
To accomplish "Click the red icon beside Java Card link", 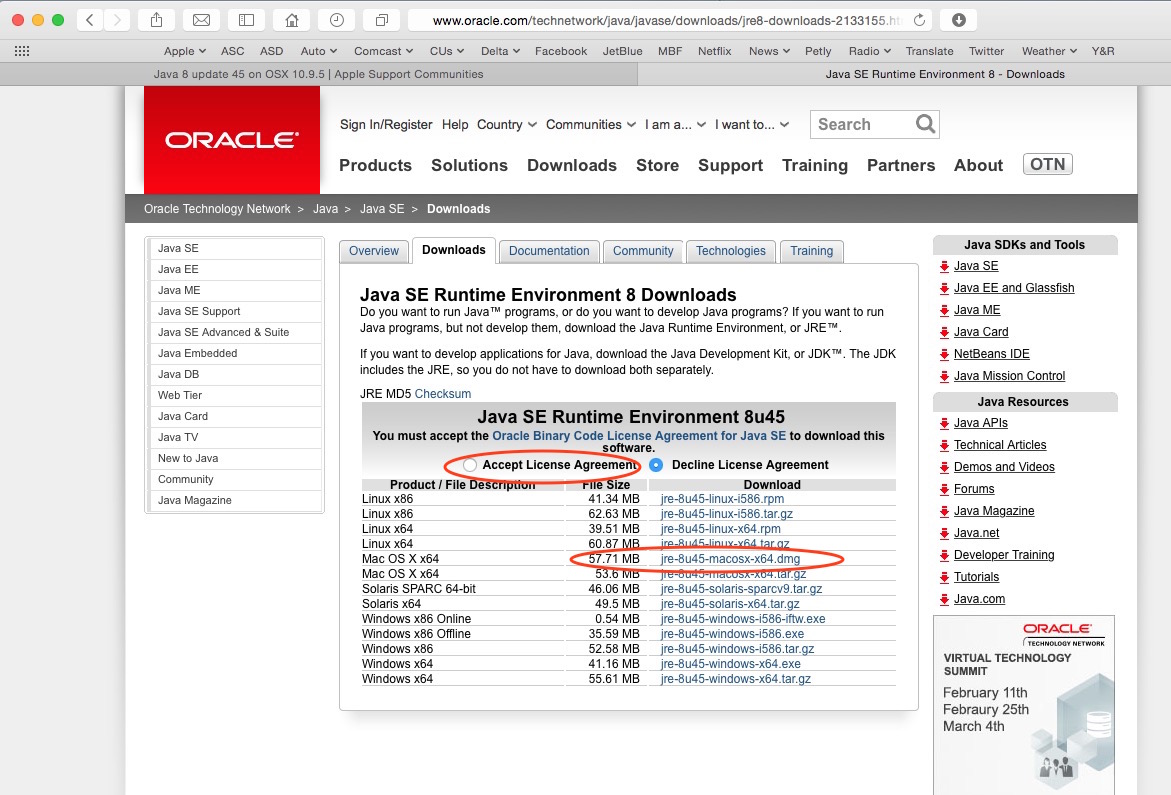I will click(944, 332).
